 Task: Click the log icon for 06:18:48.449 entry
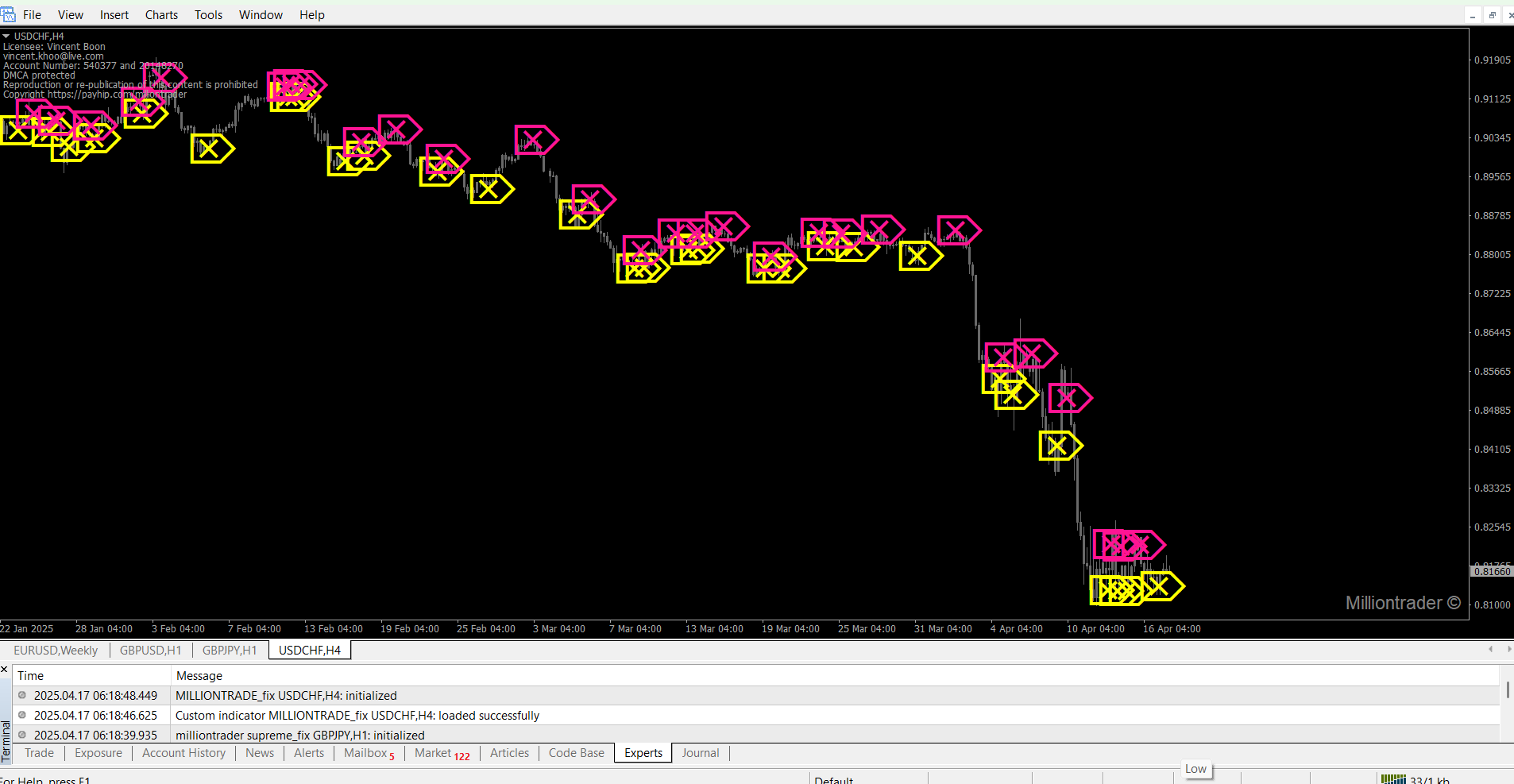coord(22,695)
